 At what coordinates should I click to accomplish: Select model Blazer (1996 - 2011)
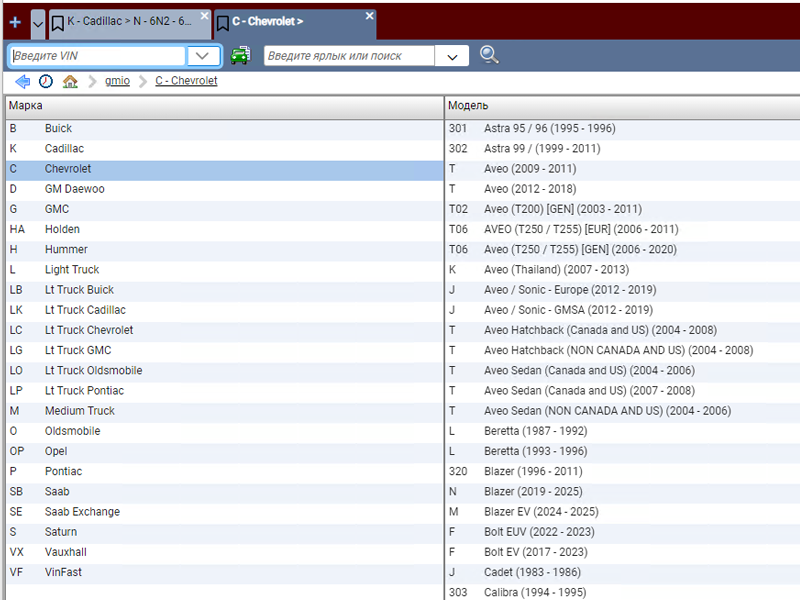click(x=622, y=471)
